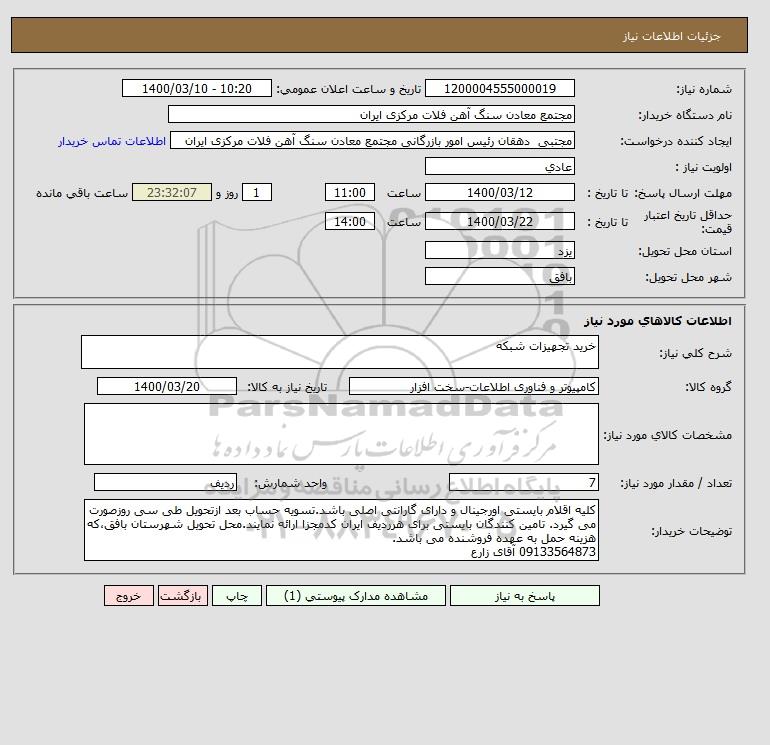Click the 'بازگشت' back button

click(183, 596)
